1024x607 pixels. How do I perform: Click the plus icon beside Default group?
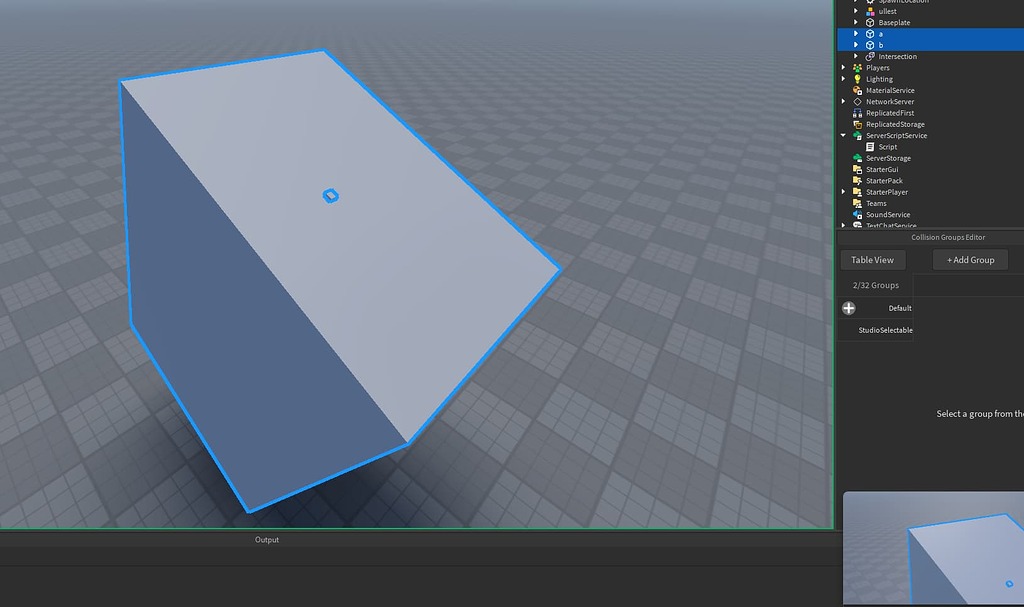(x=848, y=308)
